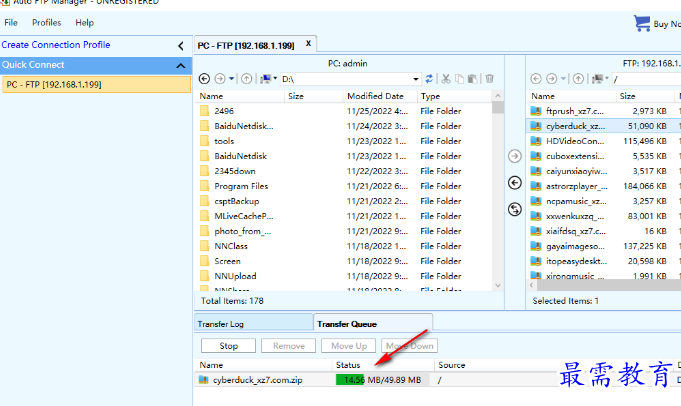Image resolution: width=681 pixels, height=406 pixels.
Task: Click the Paste icon in PC toolbar
Action: point(473,79)
